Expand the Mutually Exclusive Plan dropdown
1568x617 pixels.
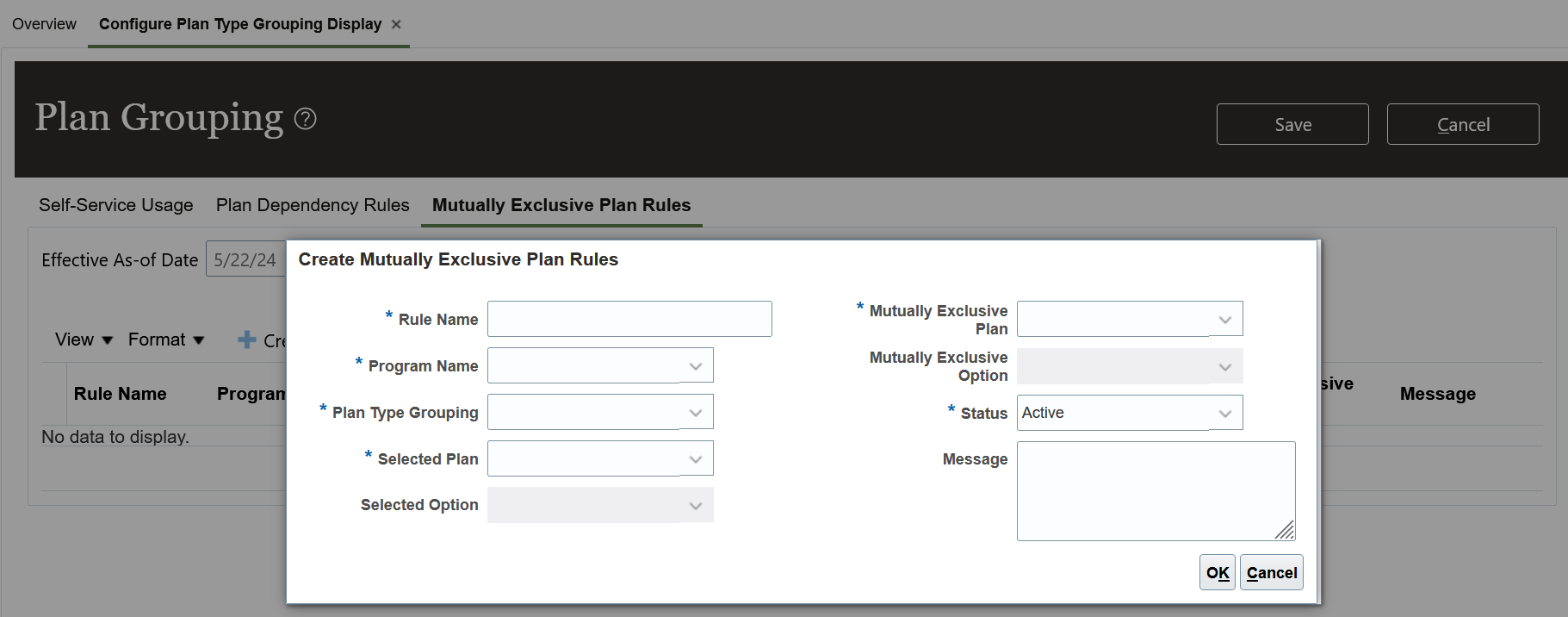tap(1224, 320)
